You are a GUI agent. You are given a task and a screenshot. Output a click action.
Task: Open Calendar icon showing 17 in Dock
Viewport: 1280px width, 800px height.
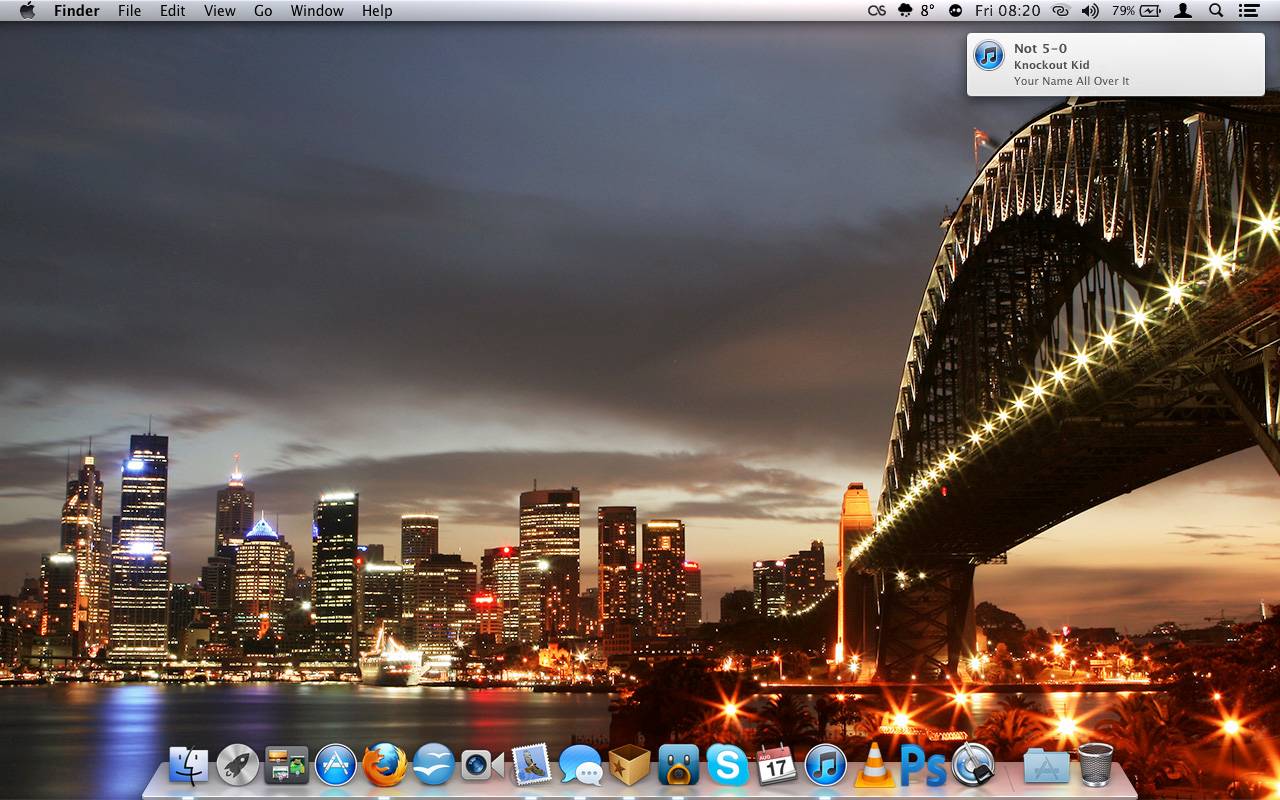777,766
